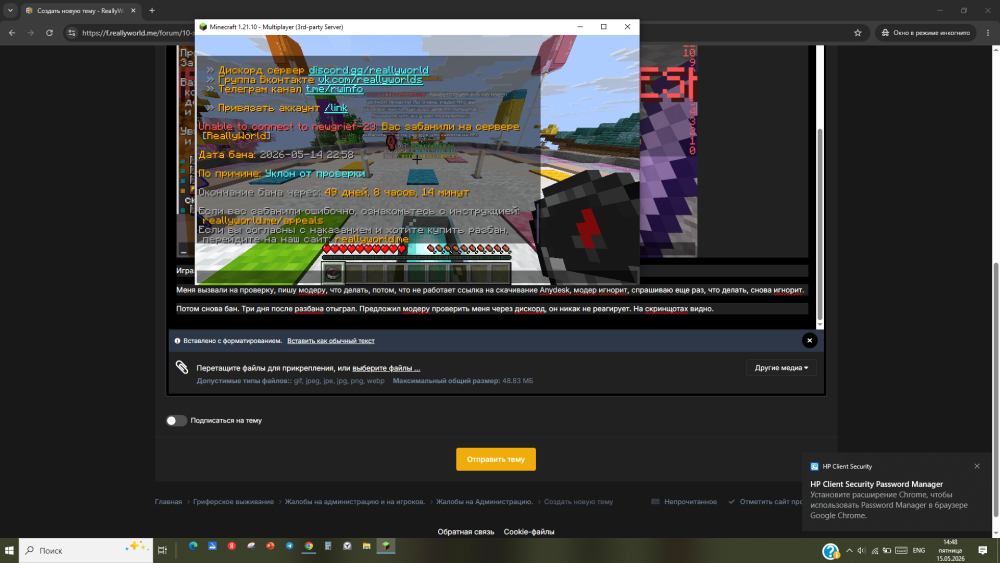Toggle 'Подписаться на тему' switch
This screenshot has width=1000, height=563.
point(176,421)
